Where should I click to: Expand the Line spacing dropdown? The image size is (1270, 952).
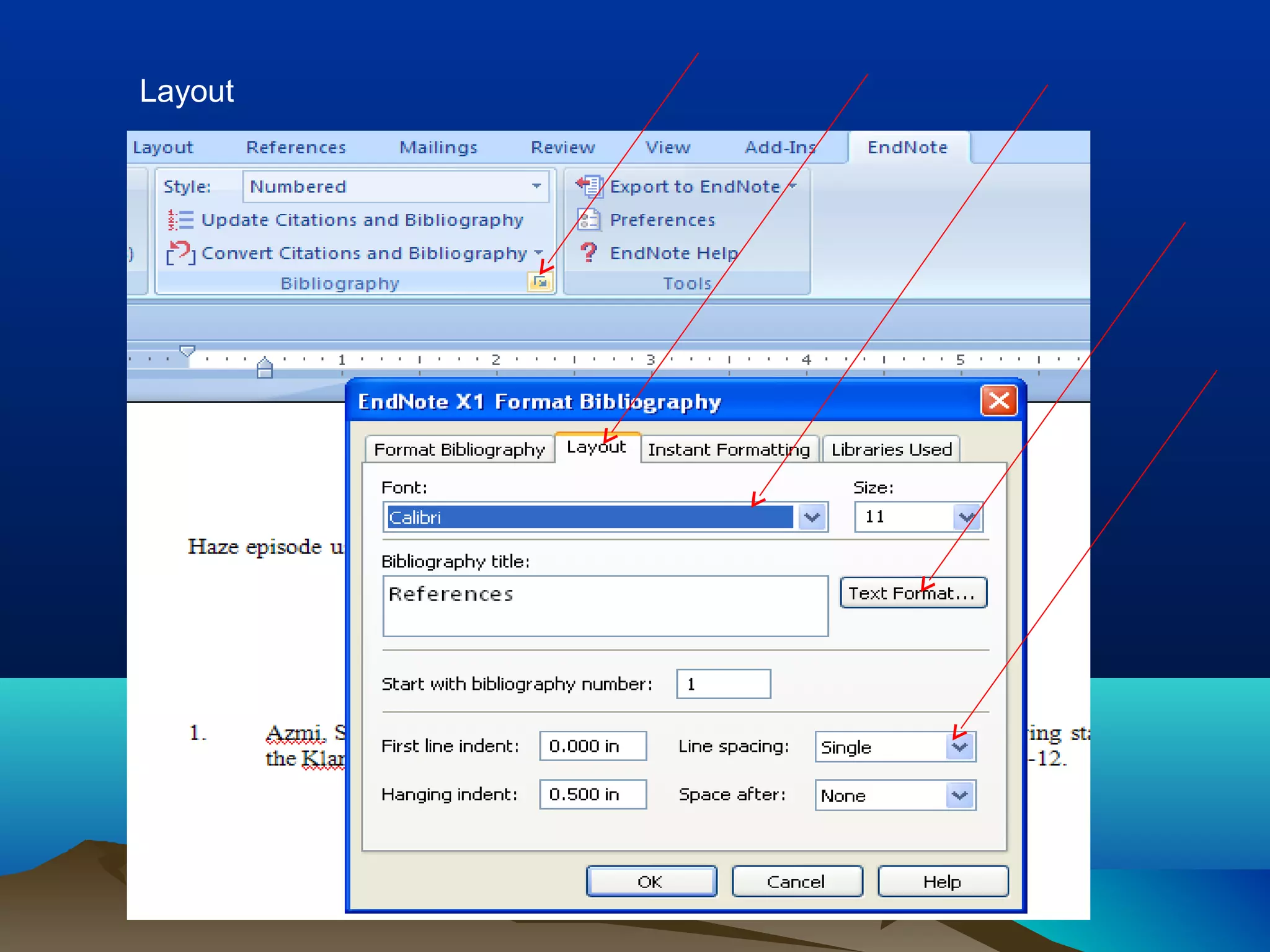tap(960, 747)
